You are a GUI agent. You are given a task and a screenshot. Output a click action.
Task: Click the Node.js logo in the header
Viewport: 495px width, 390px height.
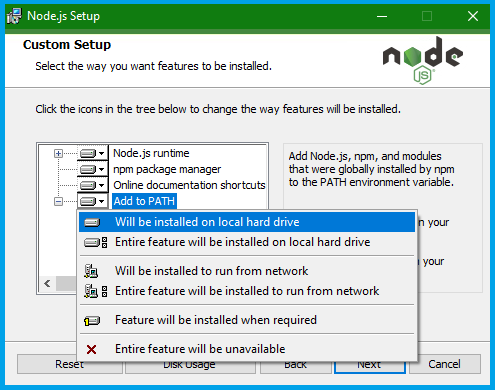click(423, 61)
